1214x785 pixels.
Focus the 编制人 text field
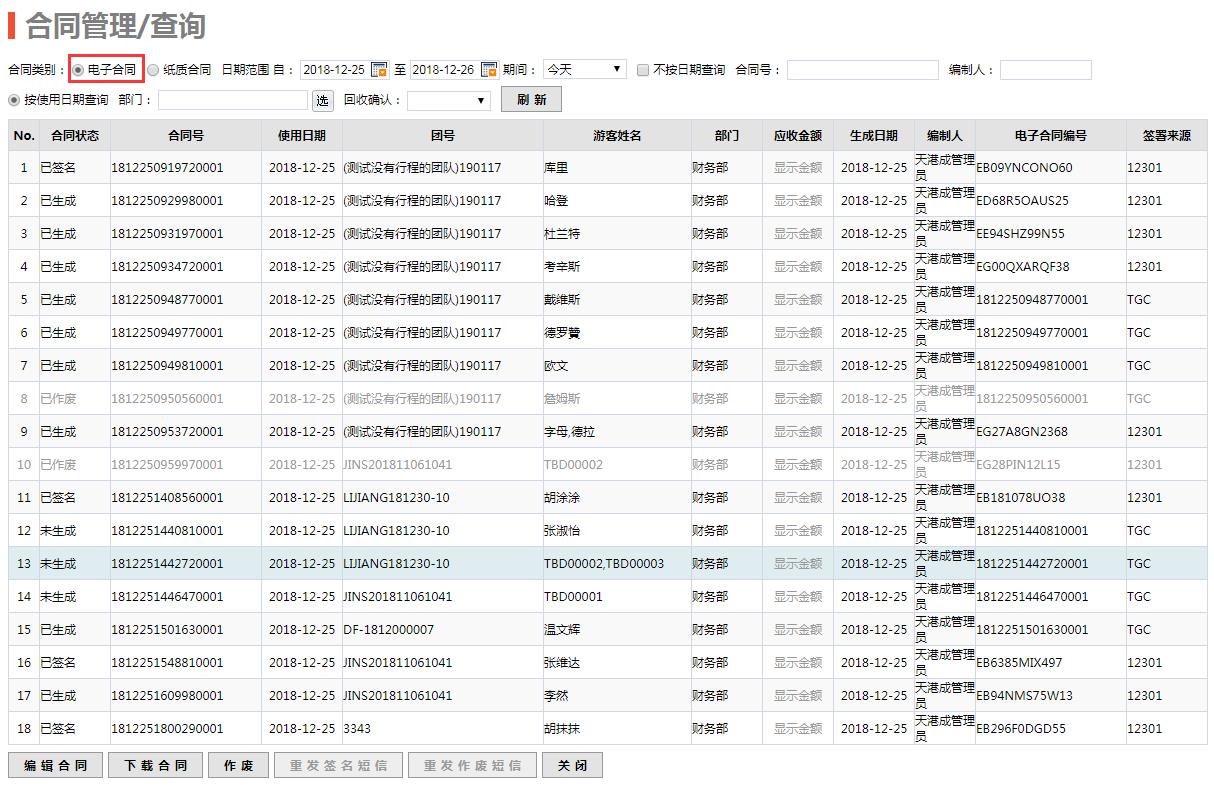pos(1045,70)
